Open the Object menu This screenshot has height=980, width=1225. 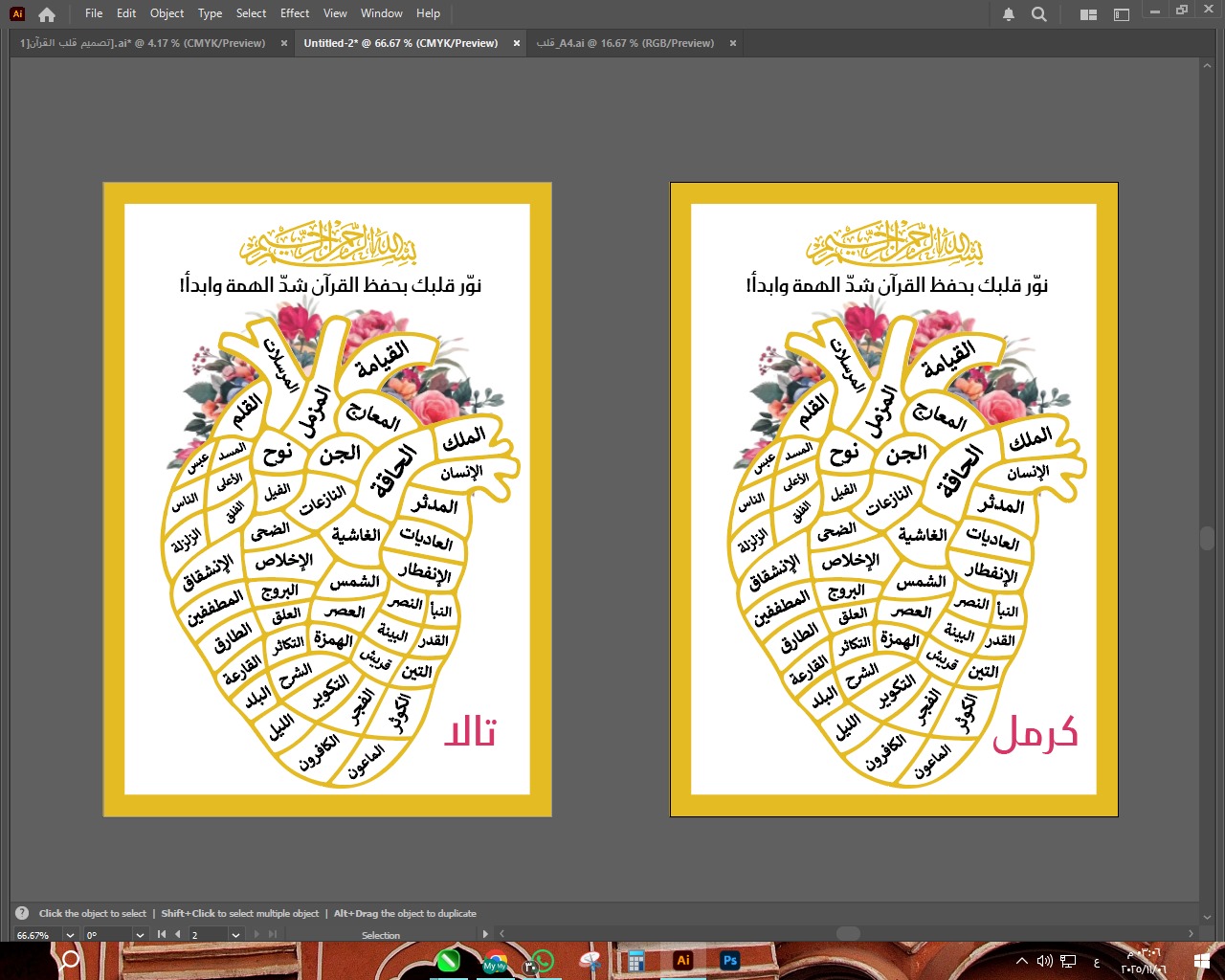point(167,13)
